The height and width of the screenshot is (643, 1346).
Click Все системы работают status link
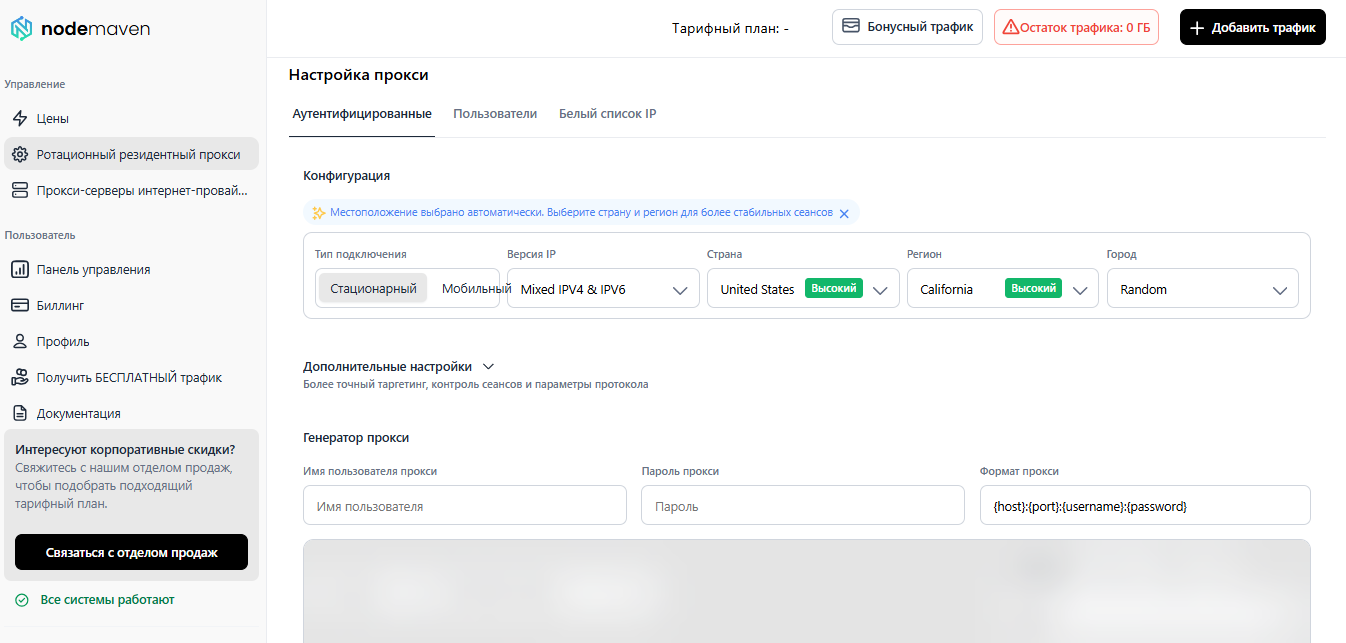pos(107,600)
